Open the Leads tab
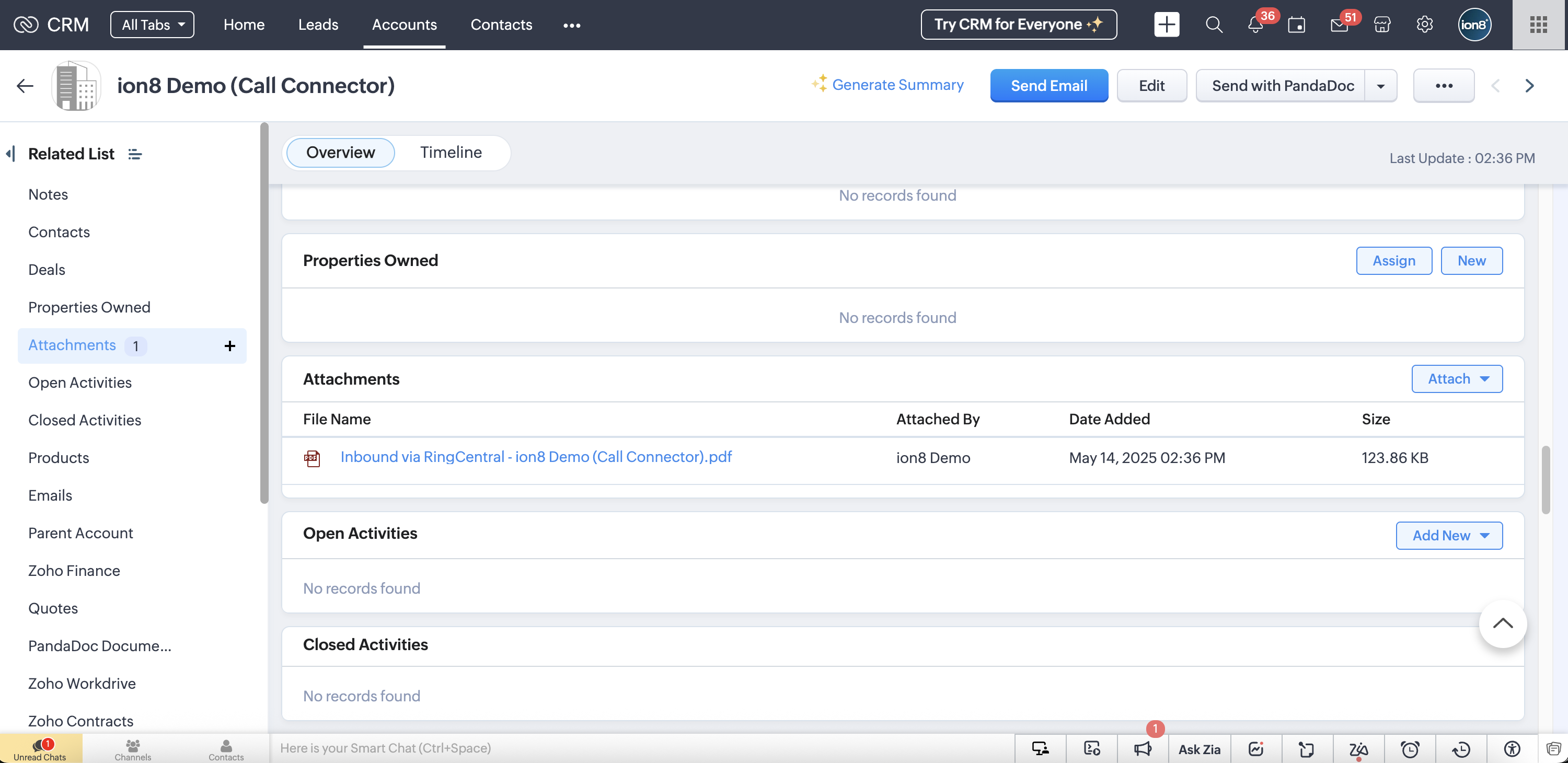 click(318, 25)
